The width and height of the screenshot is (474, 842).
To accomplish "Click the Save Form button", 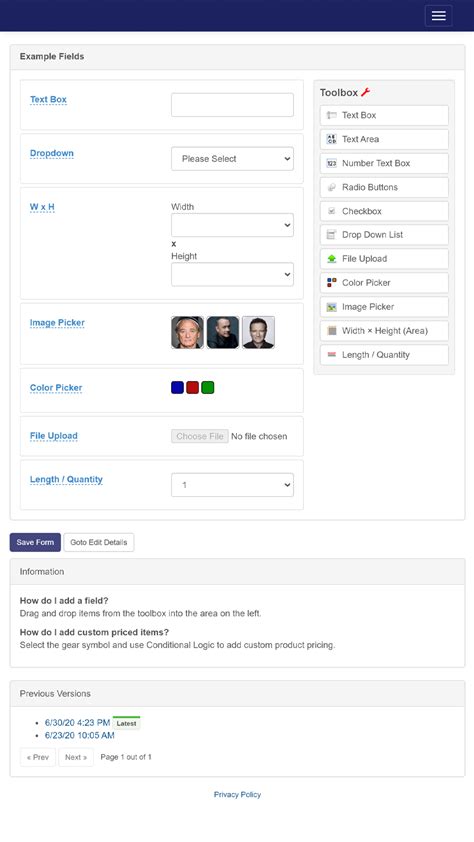I will click(35, 542).
